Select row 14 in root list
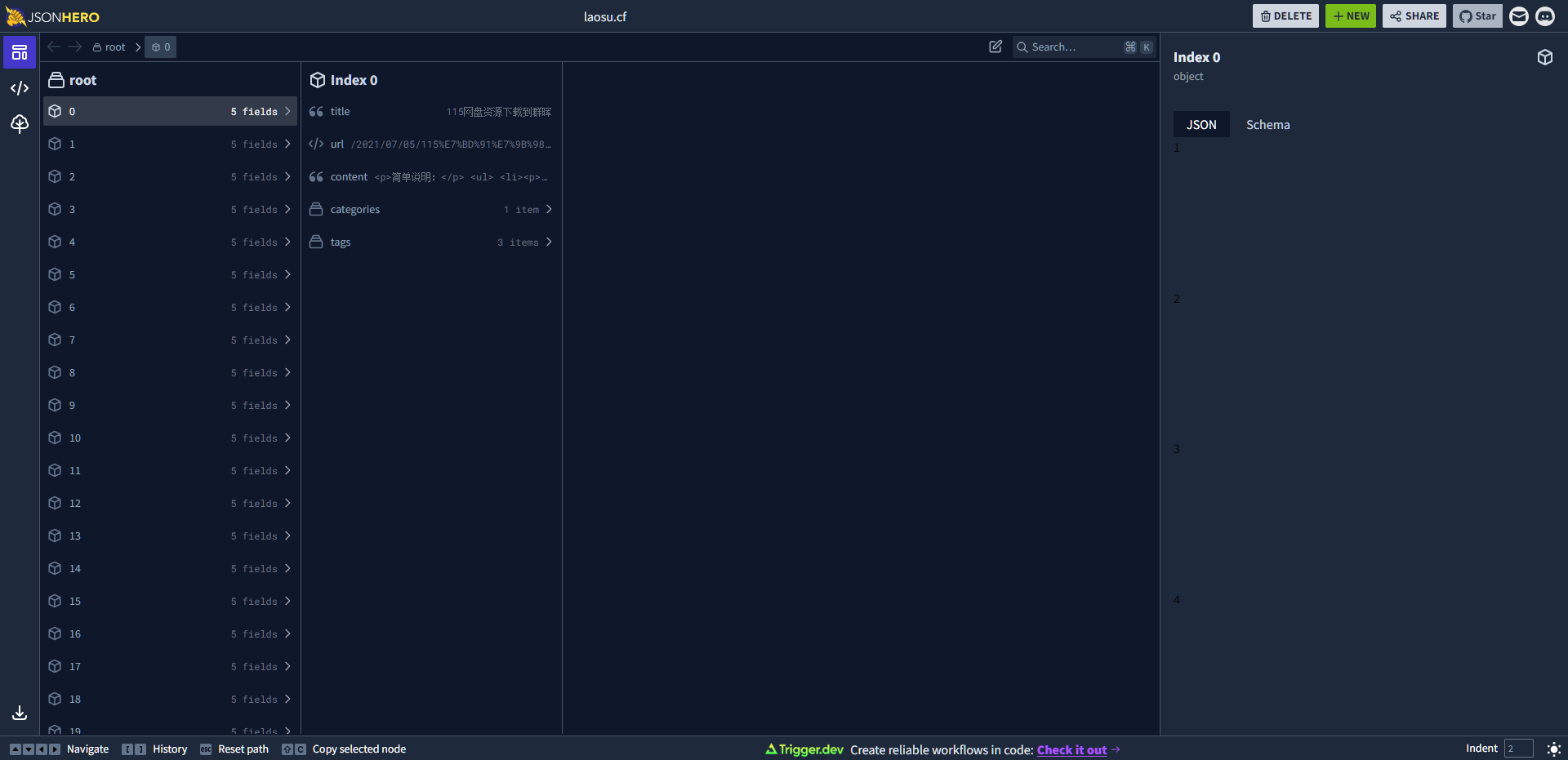 [170, 568]
